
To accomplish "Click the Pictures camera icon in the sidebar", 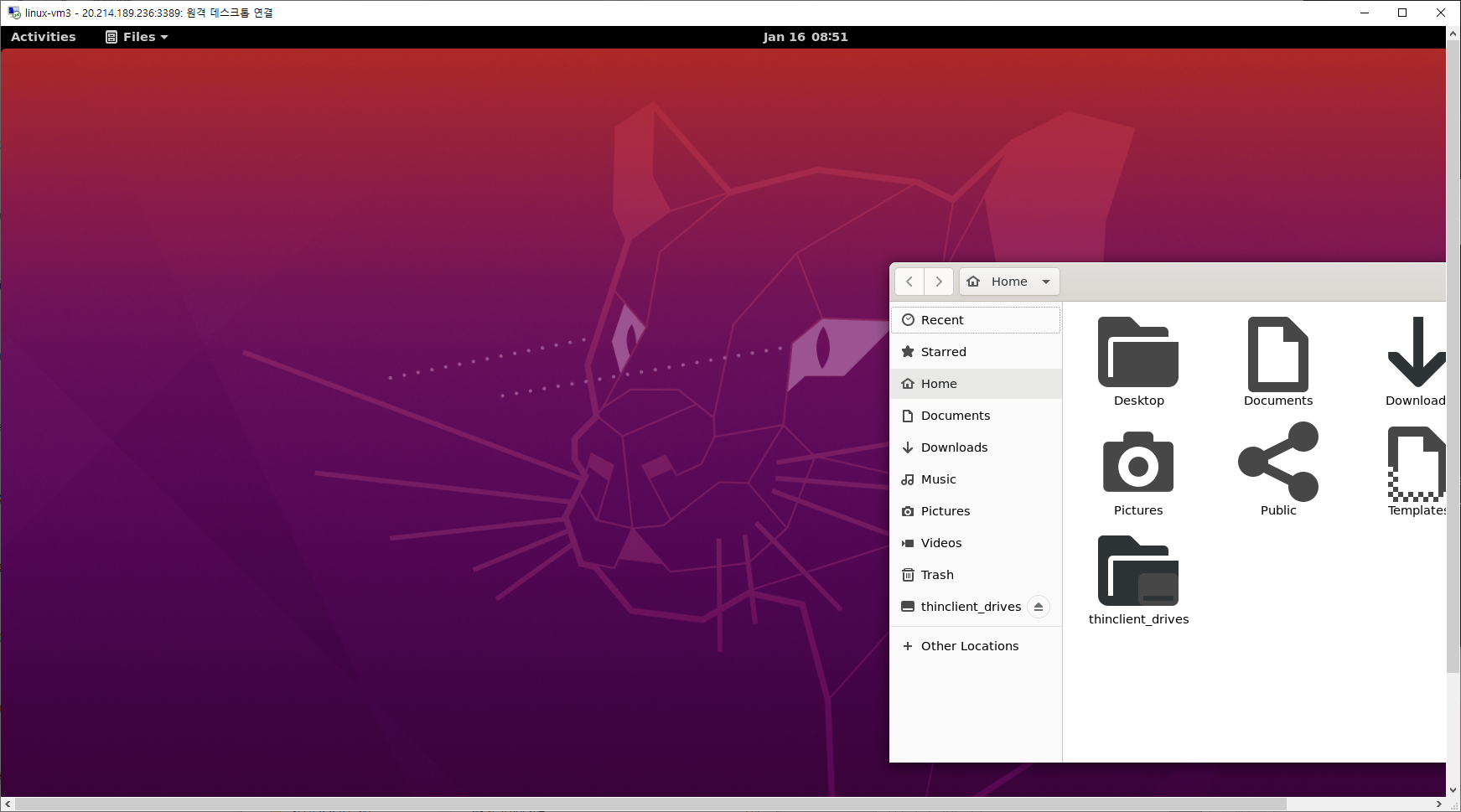I will [x=908, y=511].
